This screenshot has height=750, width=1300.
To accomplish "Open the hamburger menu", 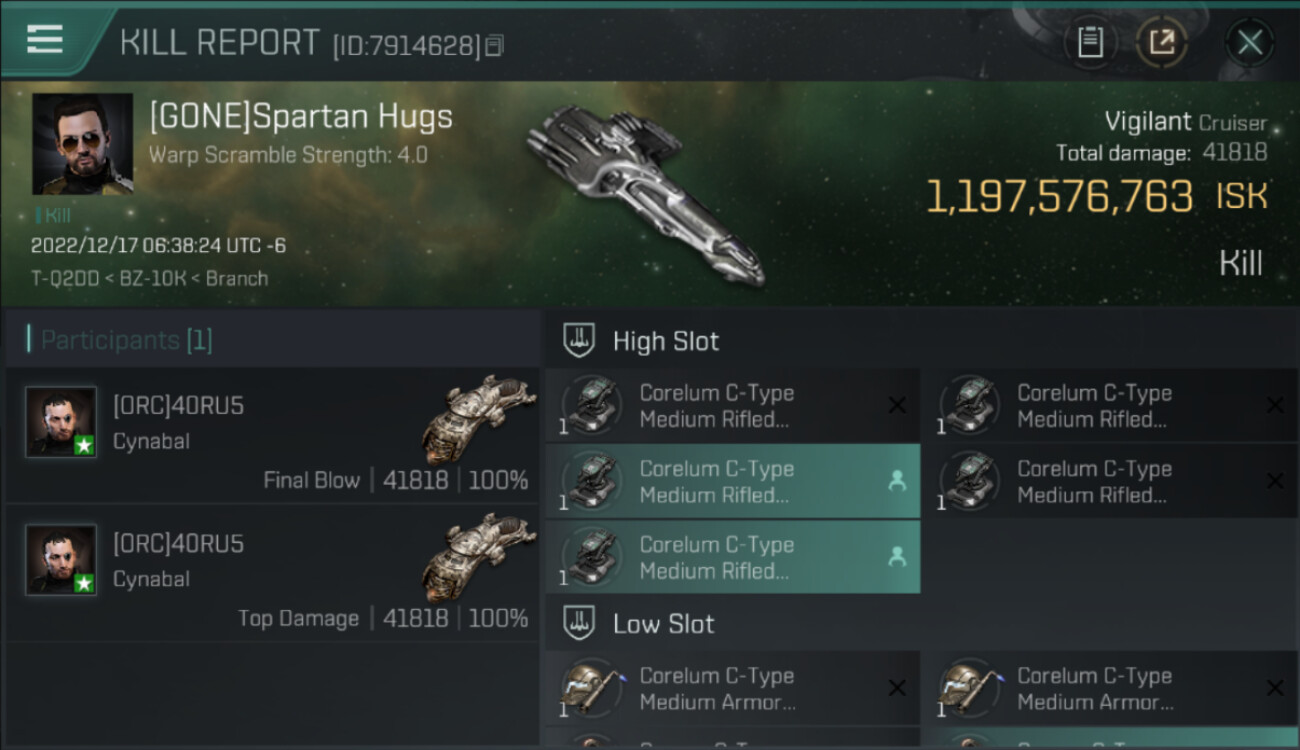I will coord(45,40).
